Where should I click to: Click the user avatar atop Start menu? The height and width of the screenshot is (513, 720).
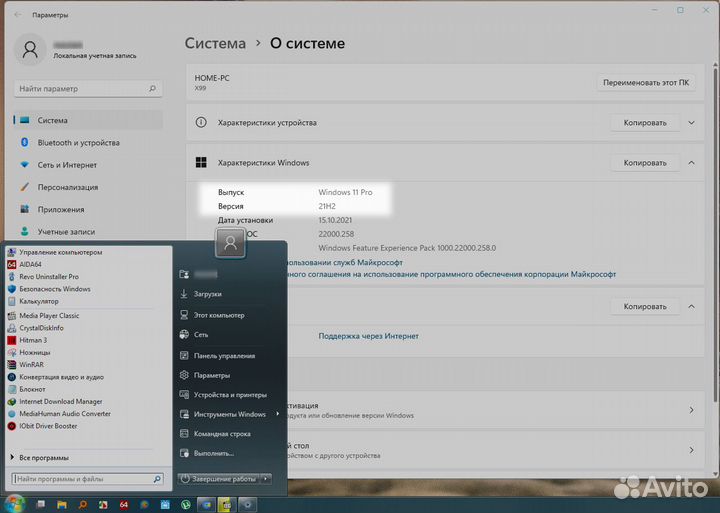click(x=231, y=242)
